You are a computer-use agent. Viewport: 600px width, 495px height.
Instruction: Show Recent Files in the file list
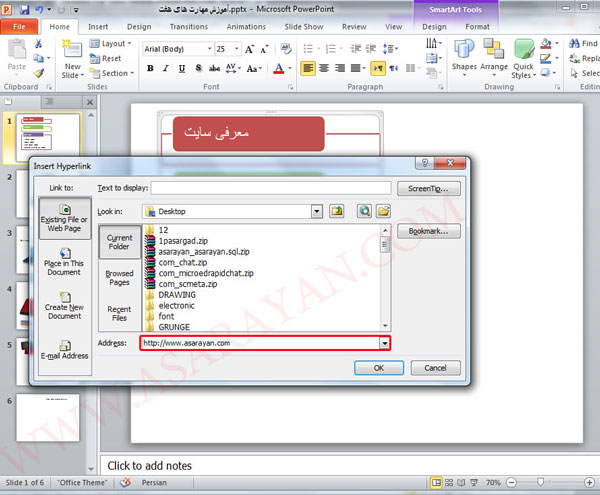pyautogui.click(x=119, y=311)
